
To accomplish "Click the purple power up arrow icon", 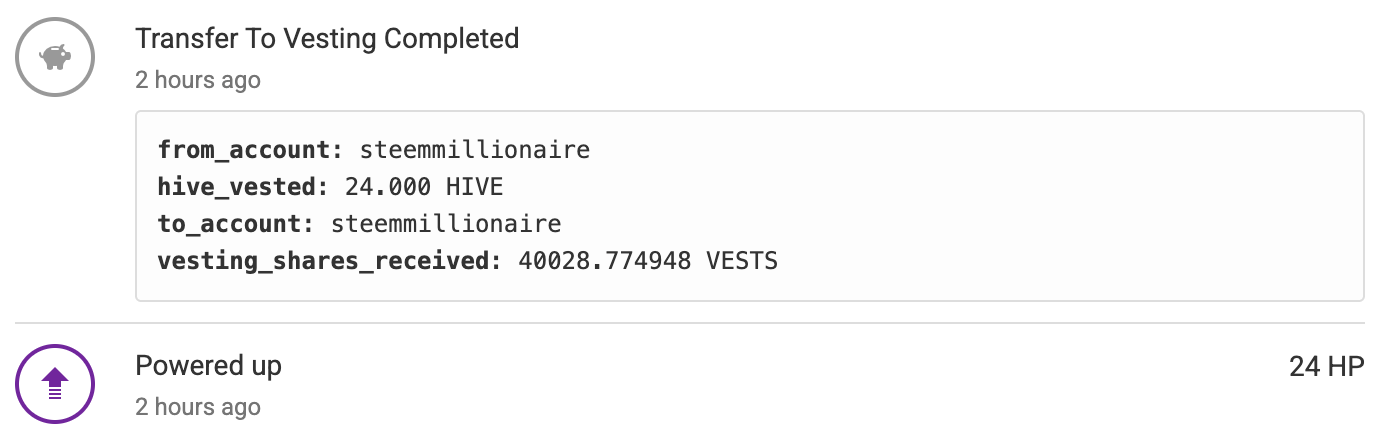I will click(x=55, y=383).
